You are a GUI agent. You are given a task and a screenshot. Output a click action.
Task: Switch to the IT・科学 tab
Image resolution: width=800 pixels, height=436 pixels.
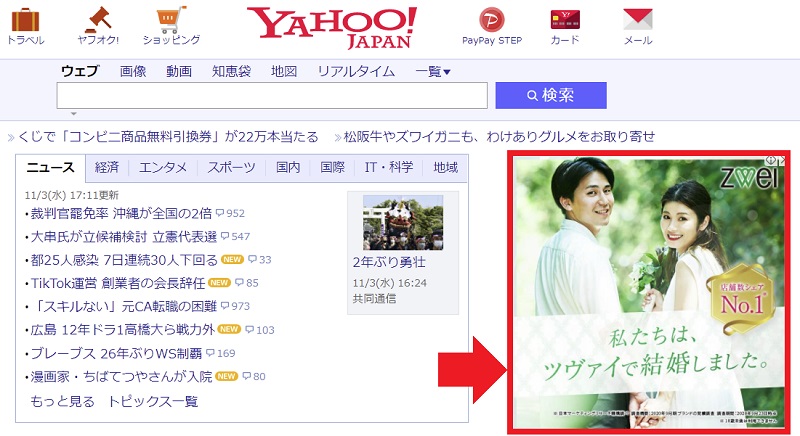(389, 167)
